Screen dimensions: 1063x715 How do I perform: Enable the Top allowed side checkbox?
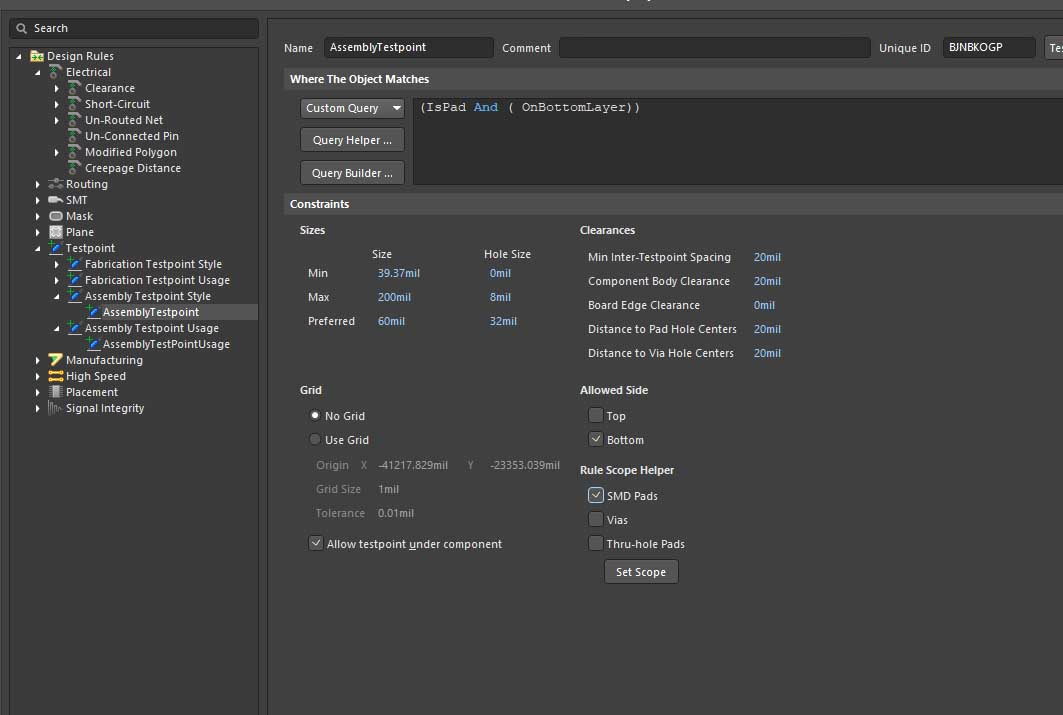(x=596, y=416)
